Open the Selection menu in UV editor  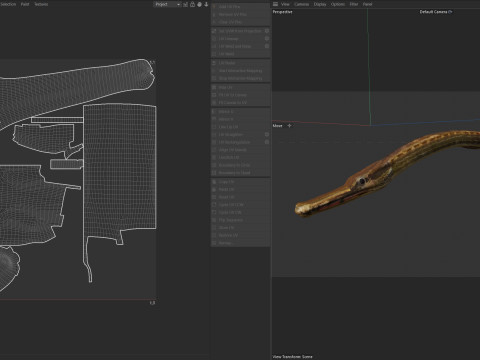8,4
